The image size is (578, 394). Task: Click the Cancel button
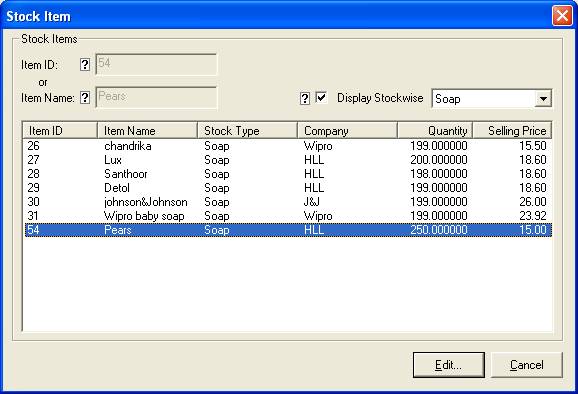tap(527, 365)
